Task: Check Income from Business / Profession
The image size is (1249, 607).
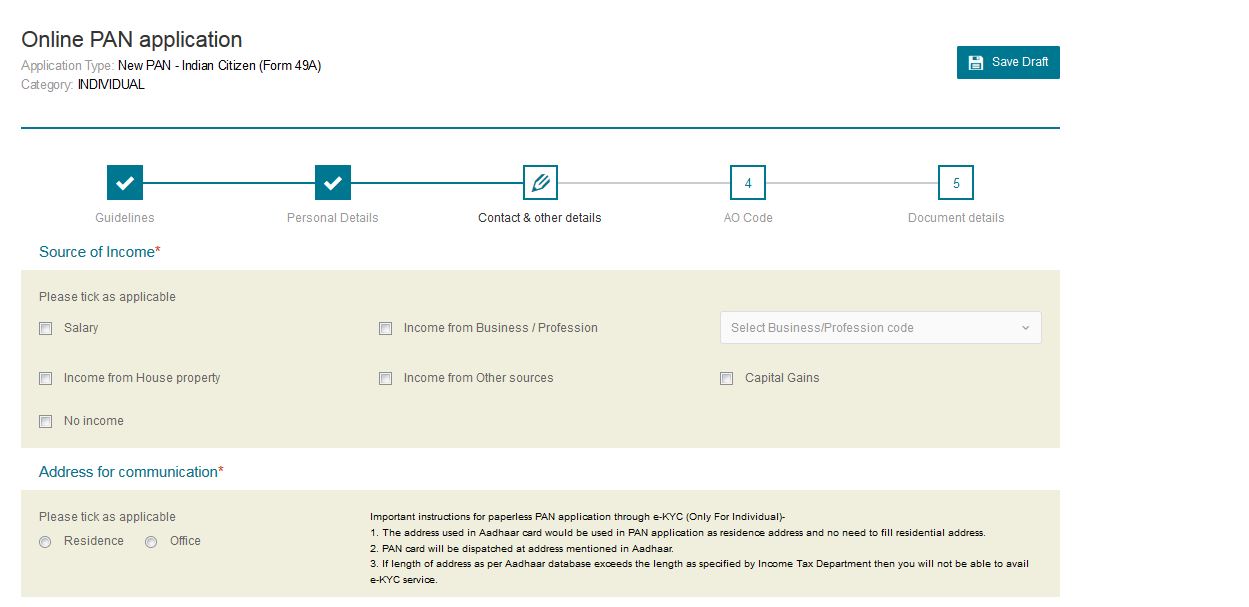Action: pyautogui.click(x=386, y=328)
